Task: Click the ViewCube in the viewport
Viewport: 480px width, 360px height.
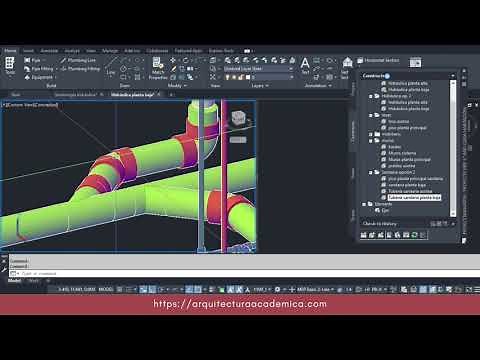Action: pos(238,118)
